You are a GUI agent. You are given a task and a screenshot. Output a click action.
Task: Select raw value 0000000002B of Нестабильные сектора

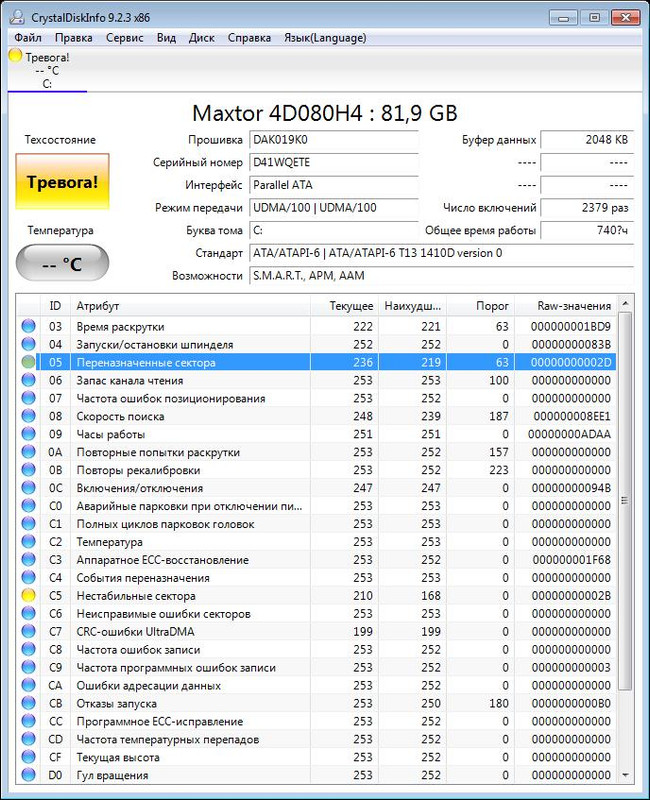coord(571,595)
